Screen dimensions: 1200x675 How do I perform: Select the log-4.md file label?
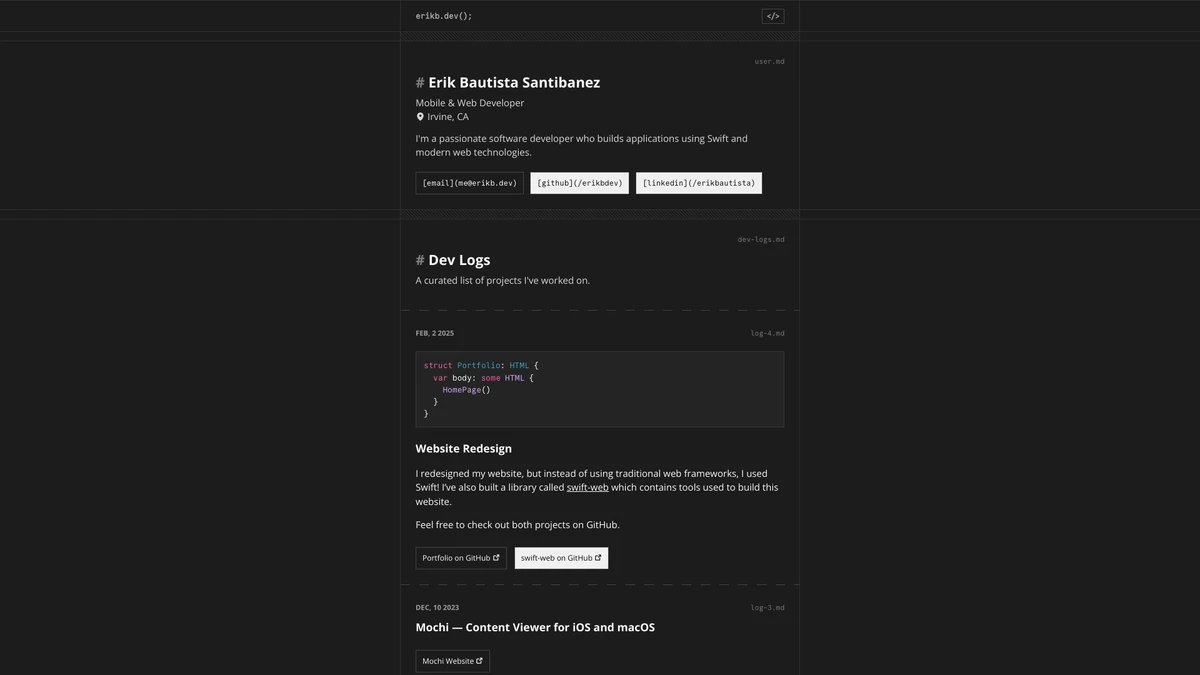tap(767, 334)
